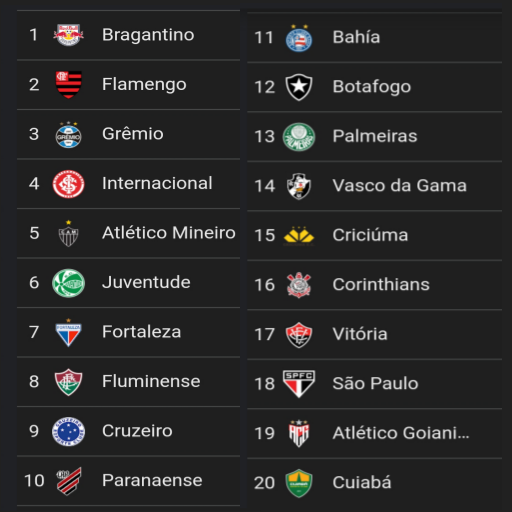Select the Grêmio club badge

point(68,134)
